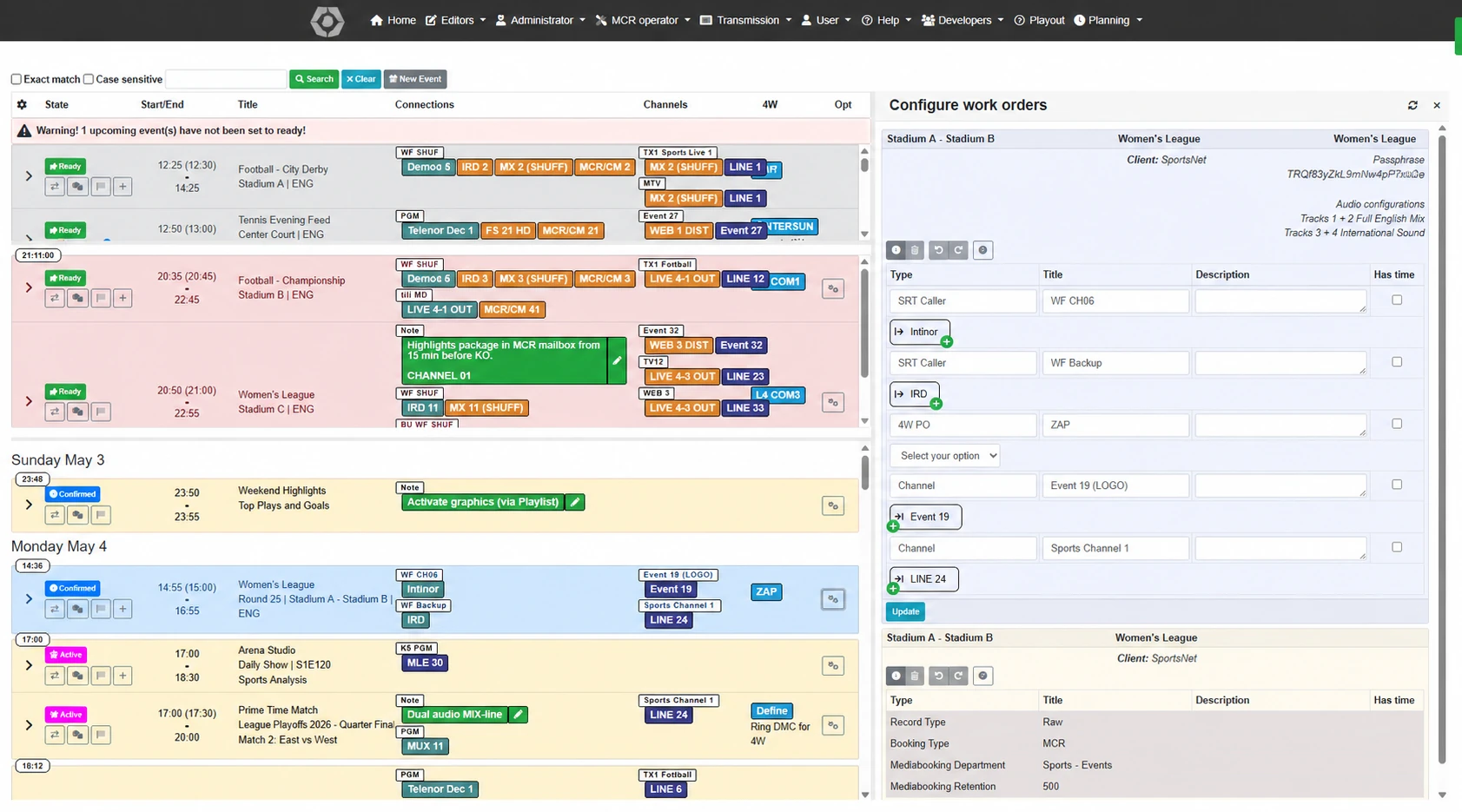This screenshot has width=1462, height=812.
Task: Click the New Event button
Action: [x=415, y=79]
